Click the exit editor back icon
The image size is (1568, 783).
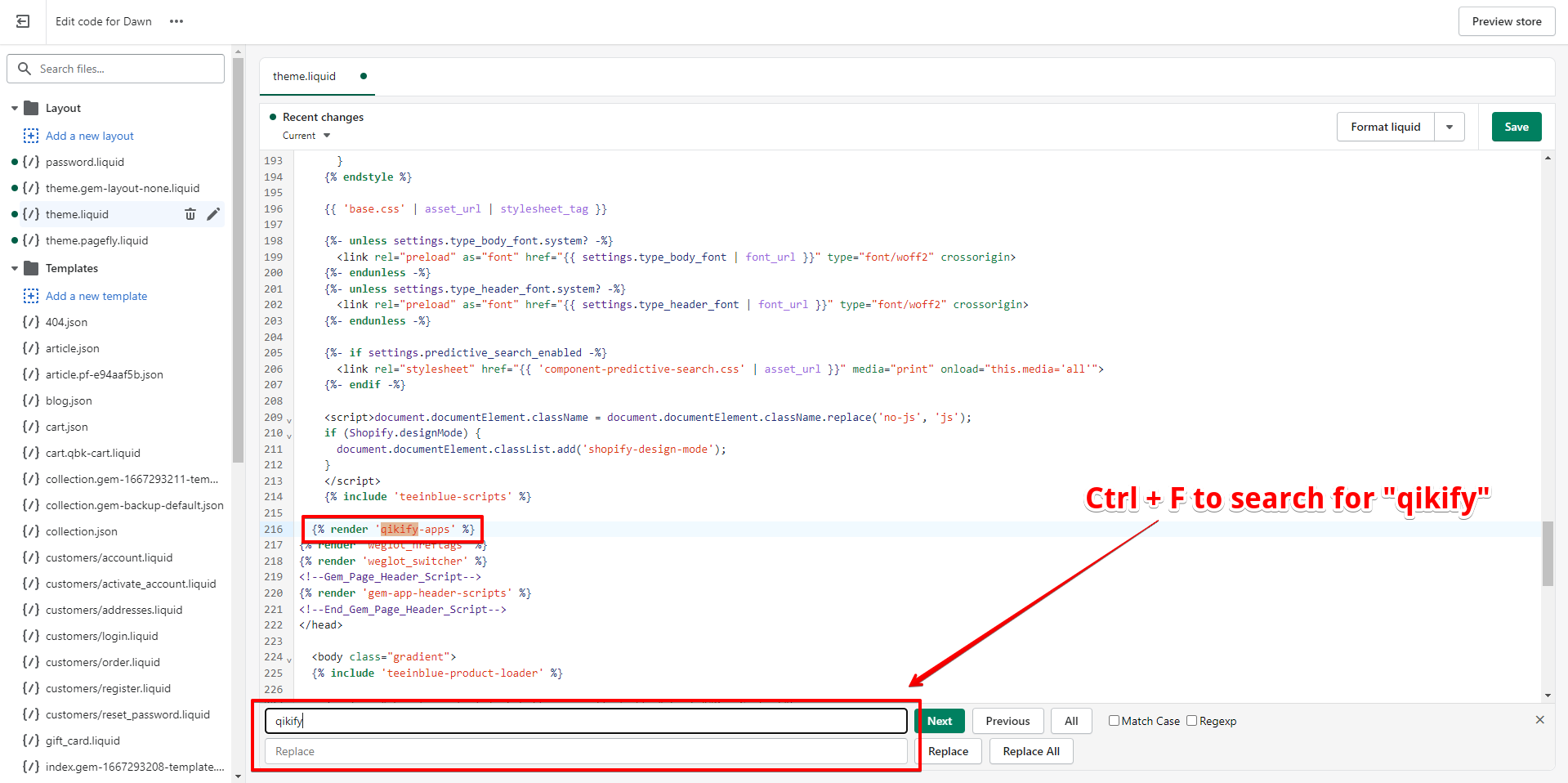tap(23, 21)
